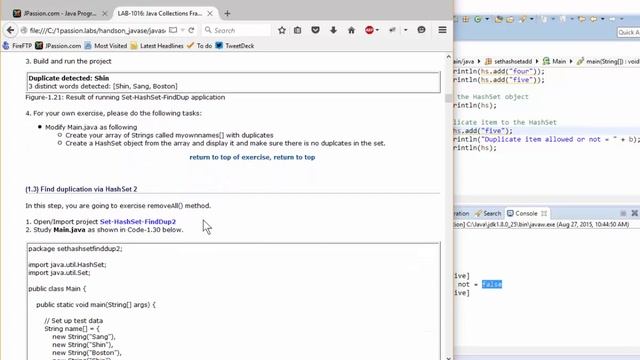
Task: Click 'Duplicate detected: Shin' output text
Action: coord(69,78)
